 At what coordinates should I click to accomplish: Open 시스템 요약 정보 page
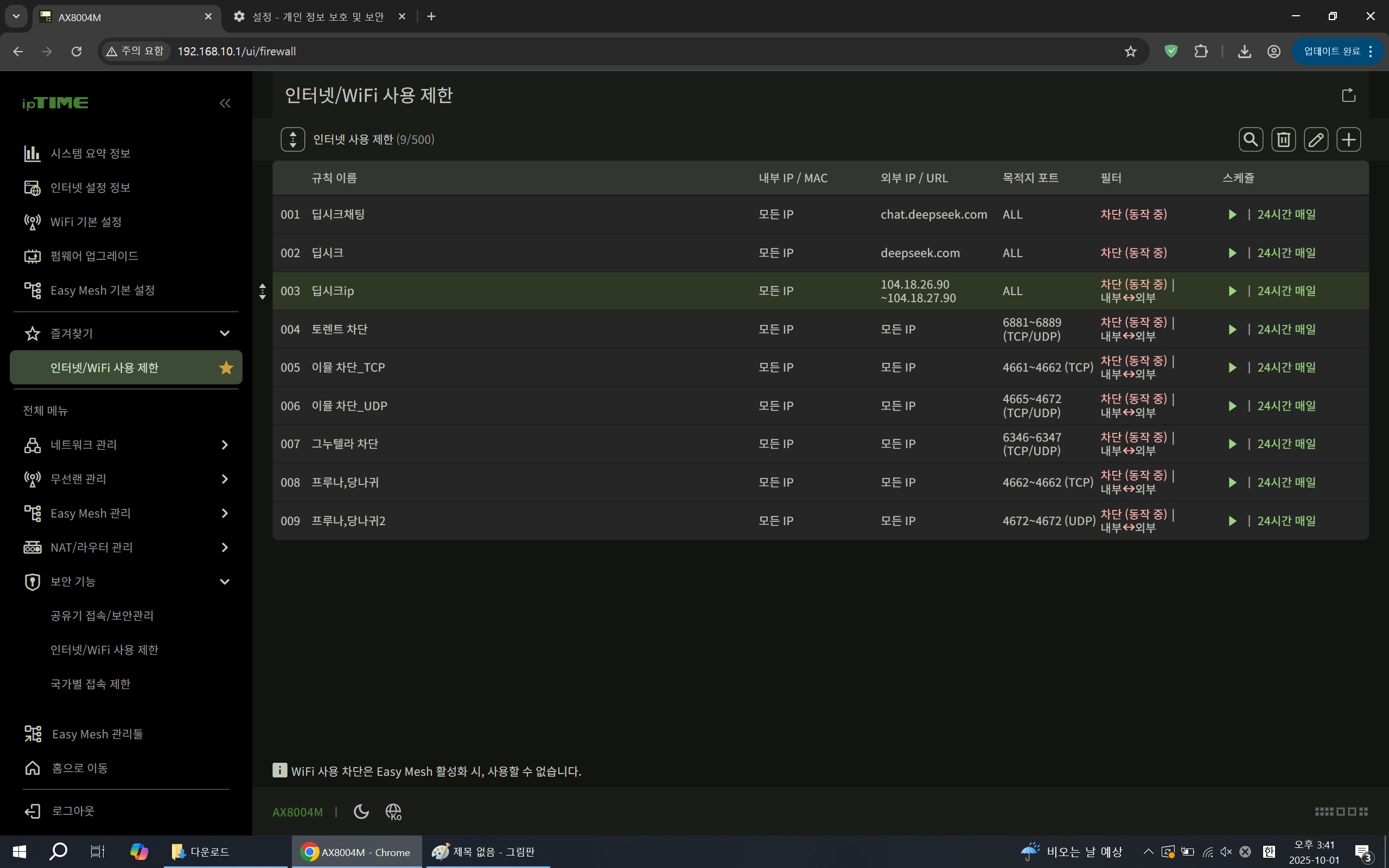tap(90, 154)
